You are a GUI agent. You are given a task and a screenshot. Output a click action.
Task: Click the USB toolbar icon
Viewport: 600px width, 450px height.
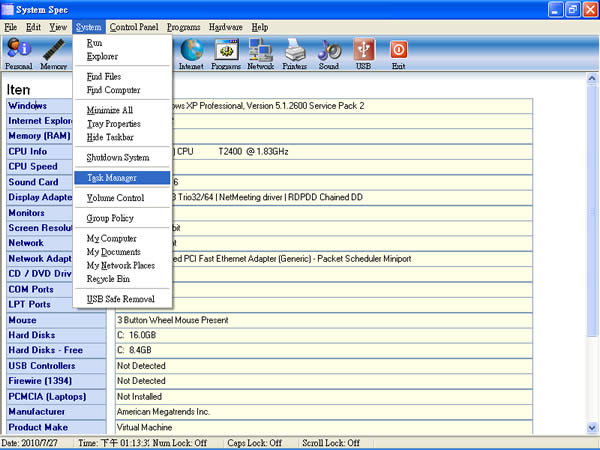[x=364, y=54]
